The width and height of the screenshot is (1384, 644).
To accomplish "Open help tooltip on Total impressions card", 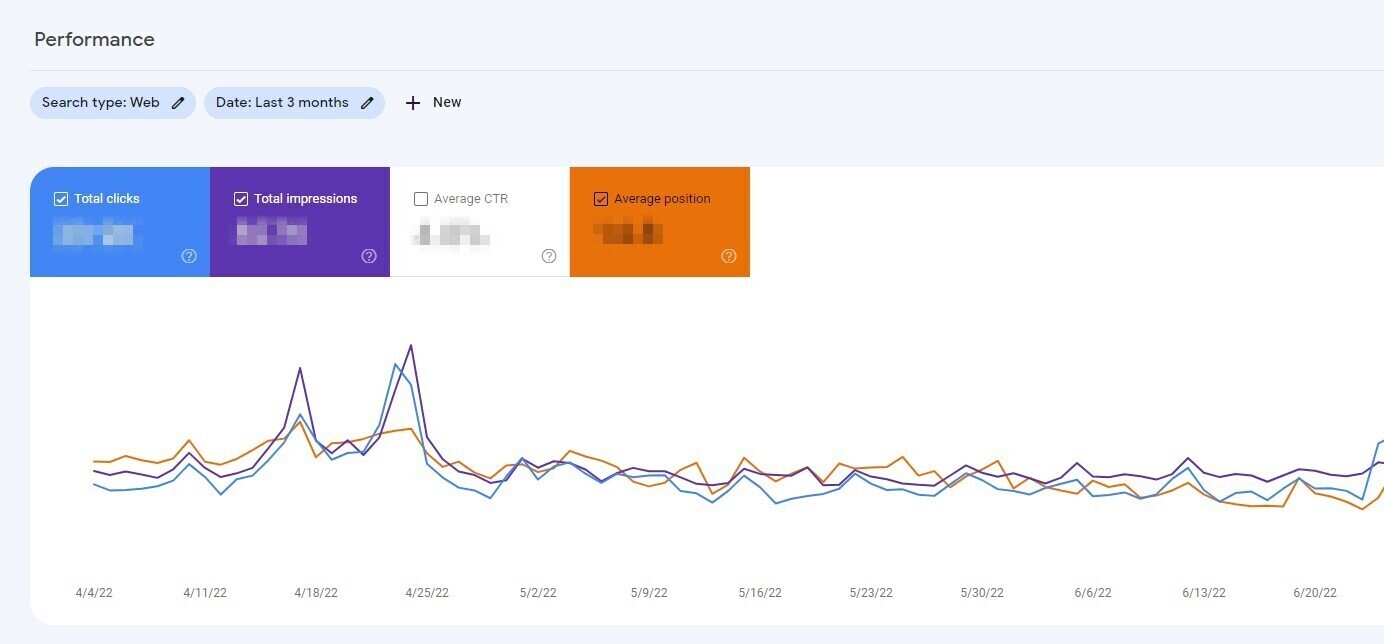I will tap(368, 256).
